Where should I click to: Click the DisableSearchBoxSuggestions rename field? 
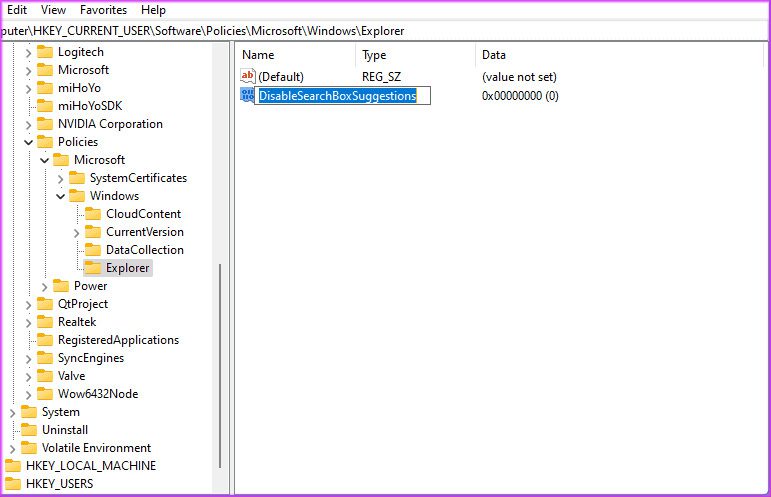coord(343,95)
